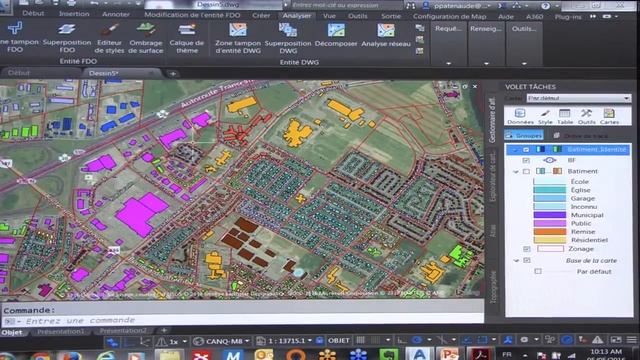This screenshot has height=360, width=640.
Task: Click the help question mark icon
Action: [x=545, y=6]
